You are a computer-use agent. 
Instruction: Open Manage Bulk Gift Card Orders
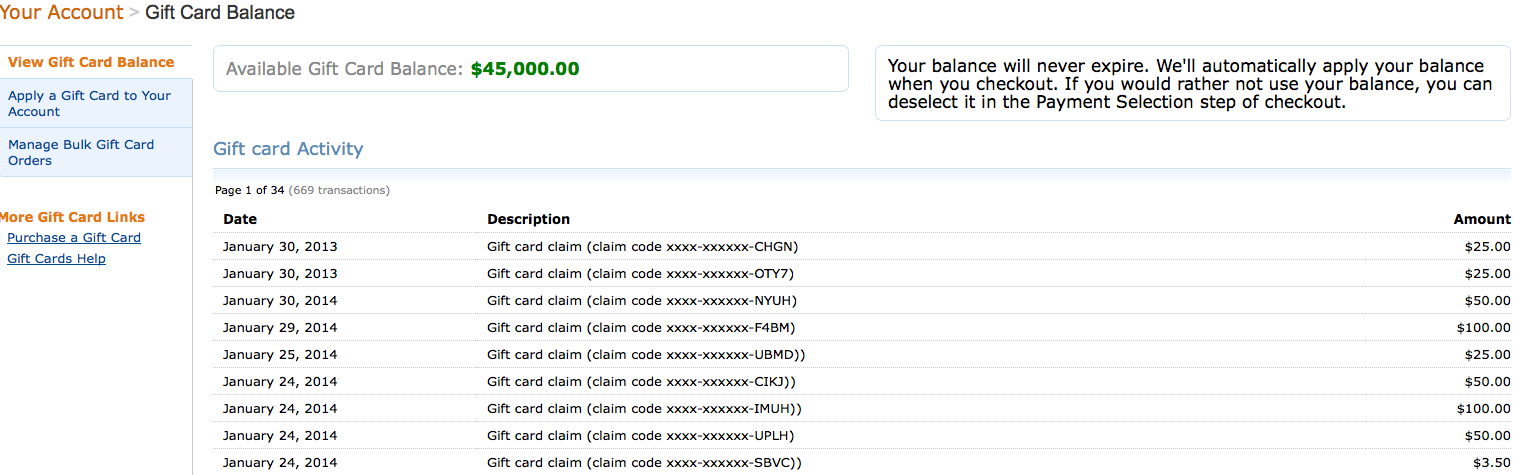(x=81, y=152)
